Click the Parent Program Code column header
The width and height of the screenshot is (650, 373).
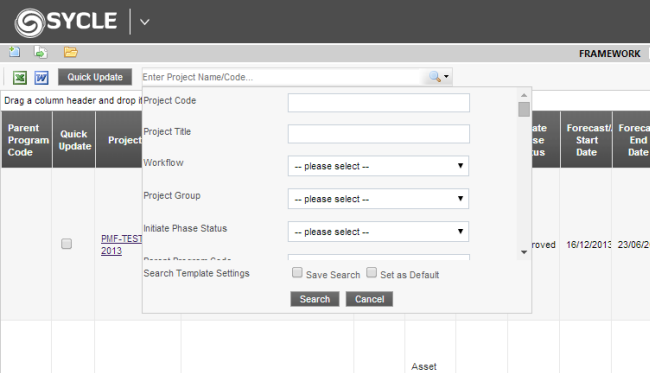pos(27,140)
